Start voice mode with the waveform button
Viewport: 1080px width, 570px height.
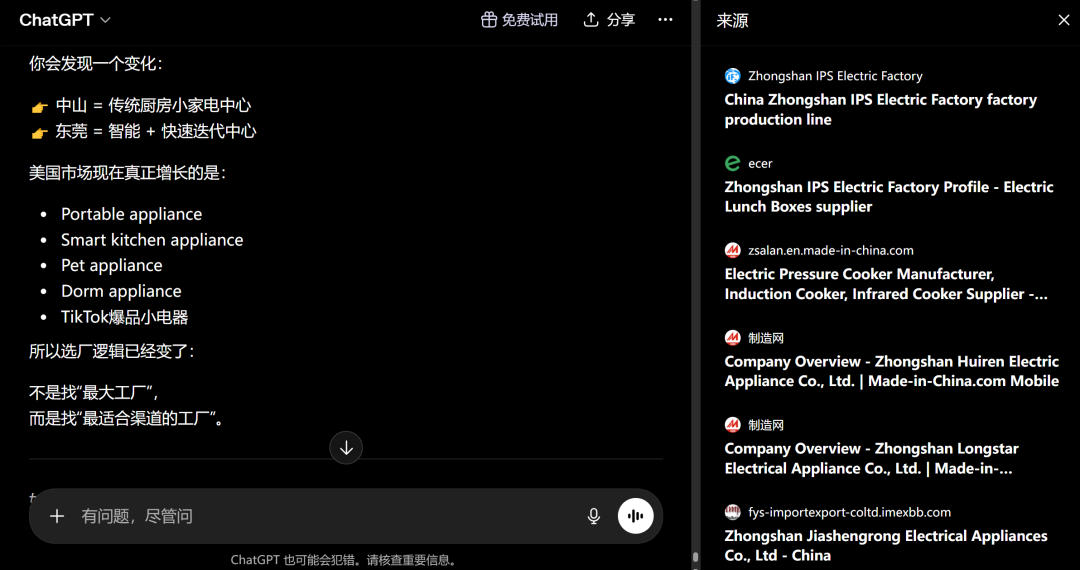636,516
